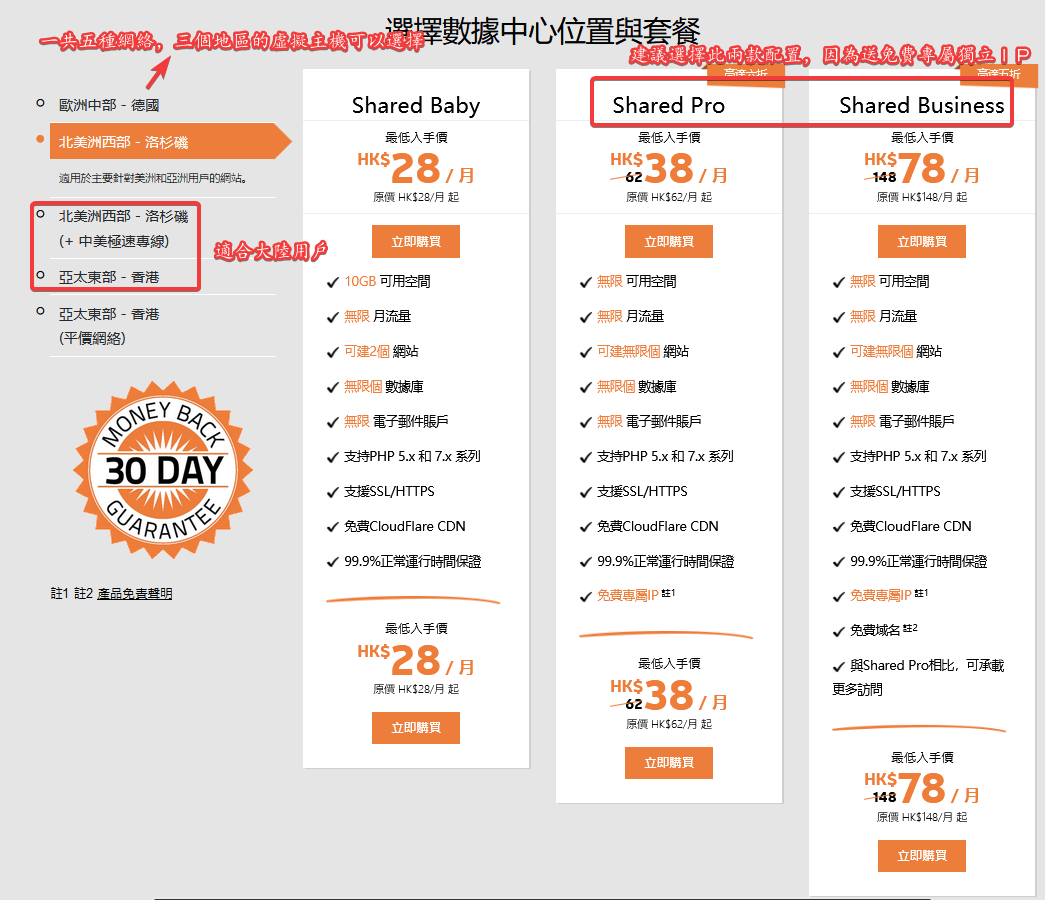Click 支持PHP 5.x 和 7.x 系列 in Shared Baby
This screenshot has height=900, width=1045.
tap(413, 456)
